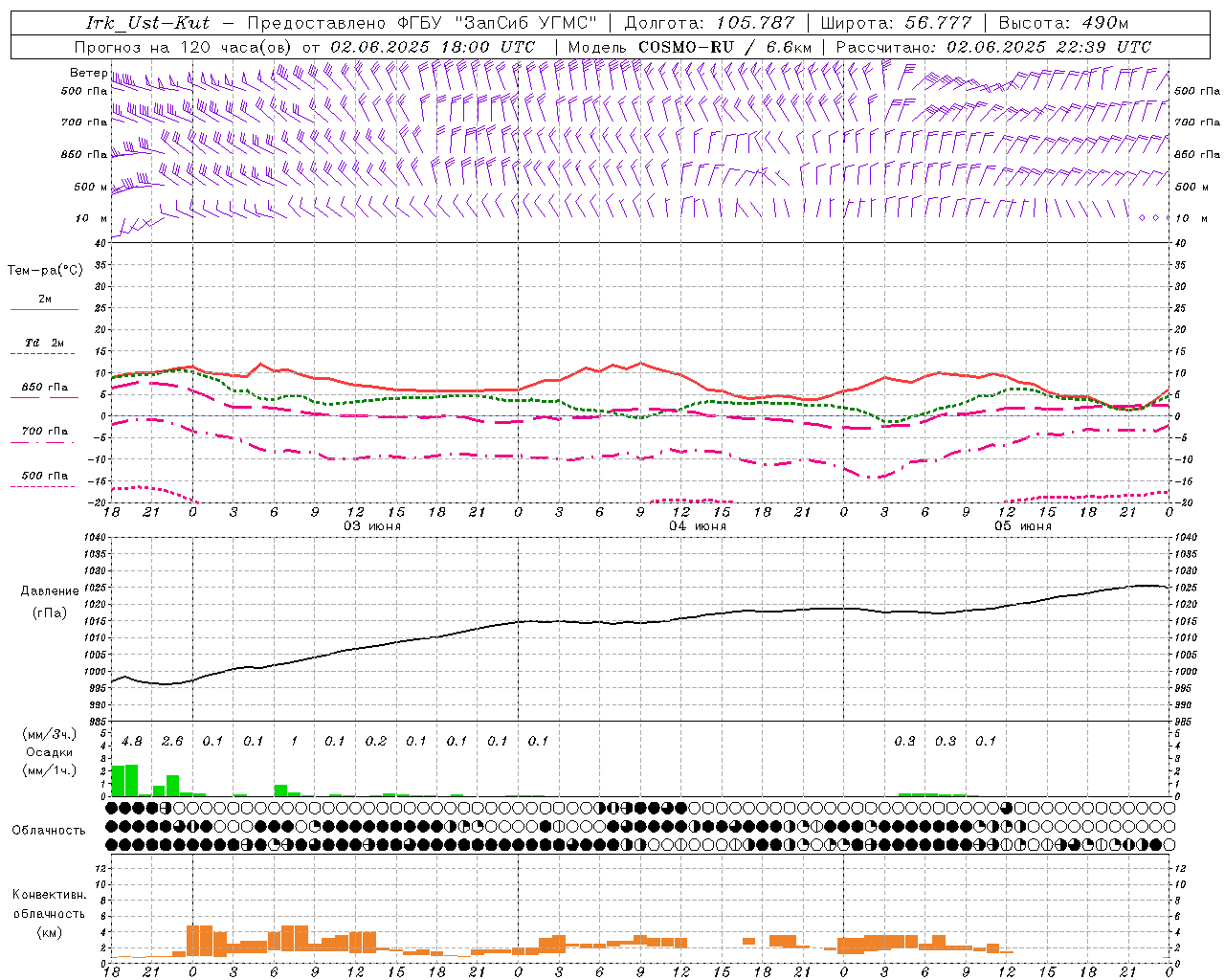
Task: Click the (мм/3ч.) precipitation unit label
Action: point(50,735)
